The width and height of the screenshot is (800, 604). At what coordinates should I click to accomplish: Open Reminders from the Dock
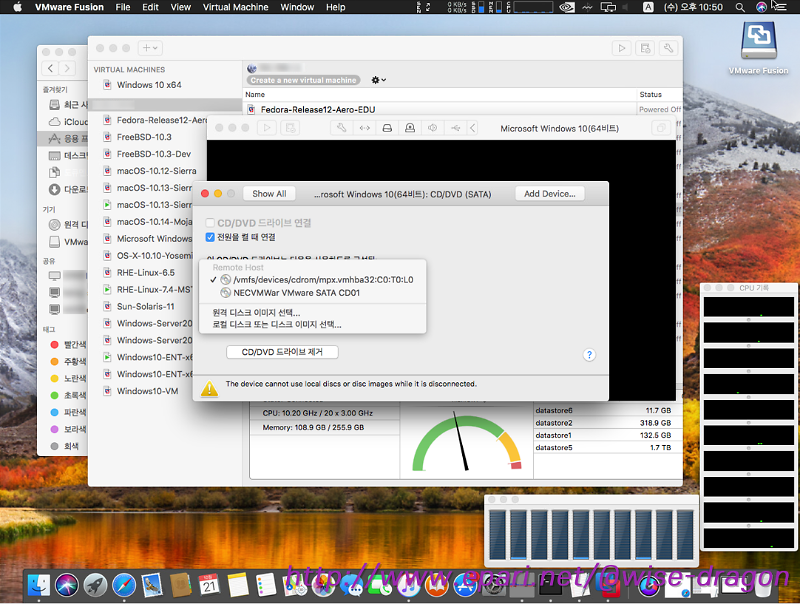pos(266,585)
